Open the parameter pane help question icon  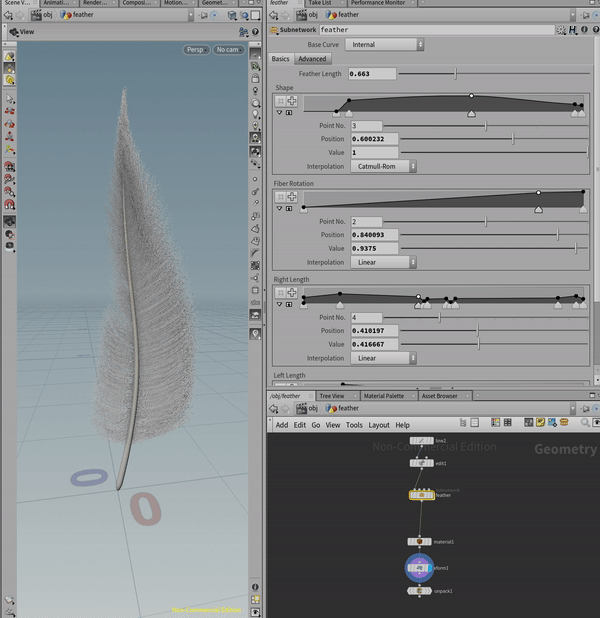(596, 30)
